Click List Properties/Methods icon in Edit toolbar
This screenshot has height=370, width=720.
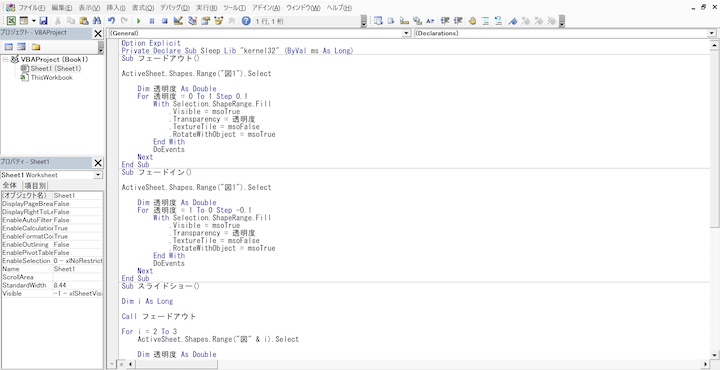[378, 21]
